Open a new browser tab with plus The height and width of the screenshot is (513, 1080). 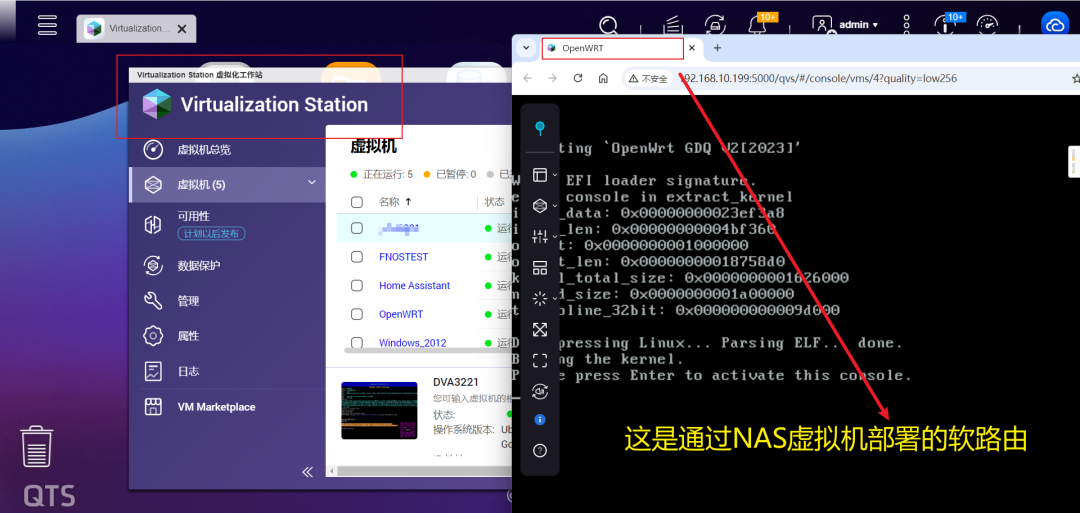tap(717, 48)
